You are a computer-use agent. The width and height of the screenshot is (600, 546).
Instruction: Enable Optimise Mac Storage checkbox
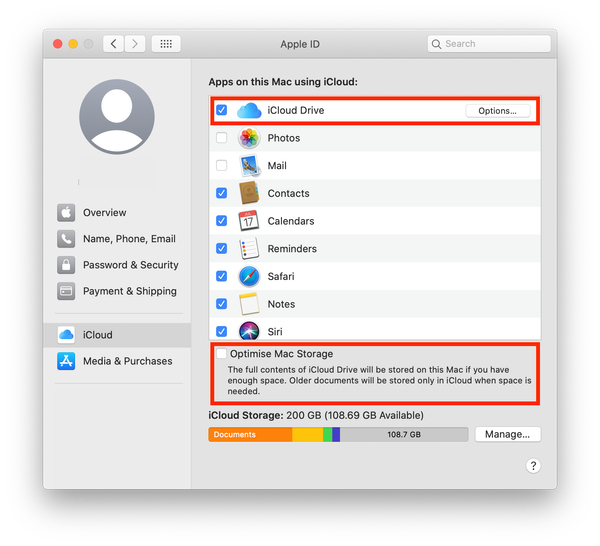click(222, 354)
